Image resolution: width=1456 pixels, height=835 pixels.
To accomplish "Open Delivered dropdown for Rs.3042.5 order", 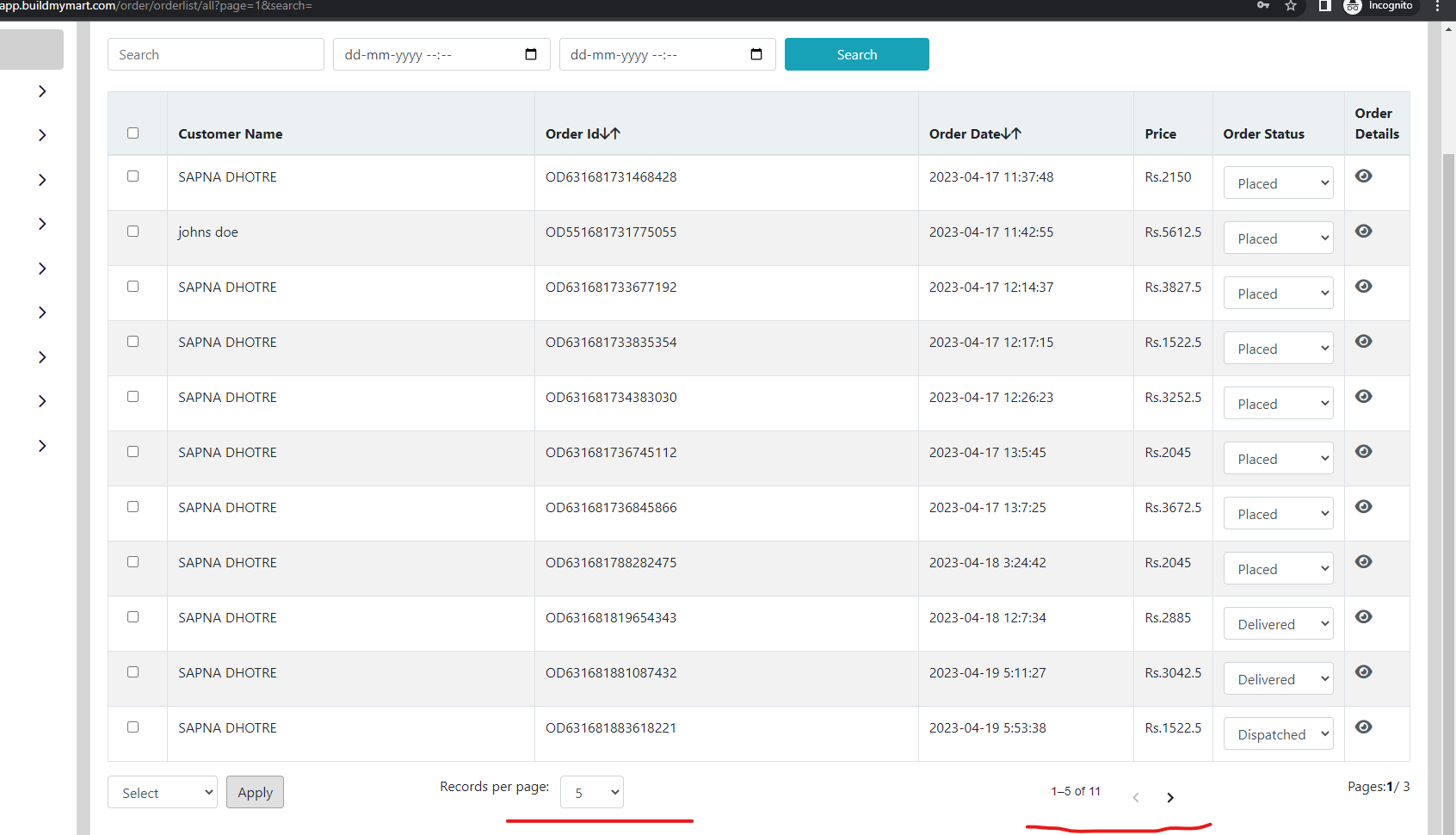I will tap(1278, 678).
